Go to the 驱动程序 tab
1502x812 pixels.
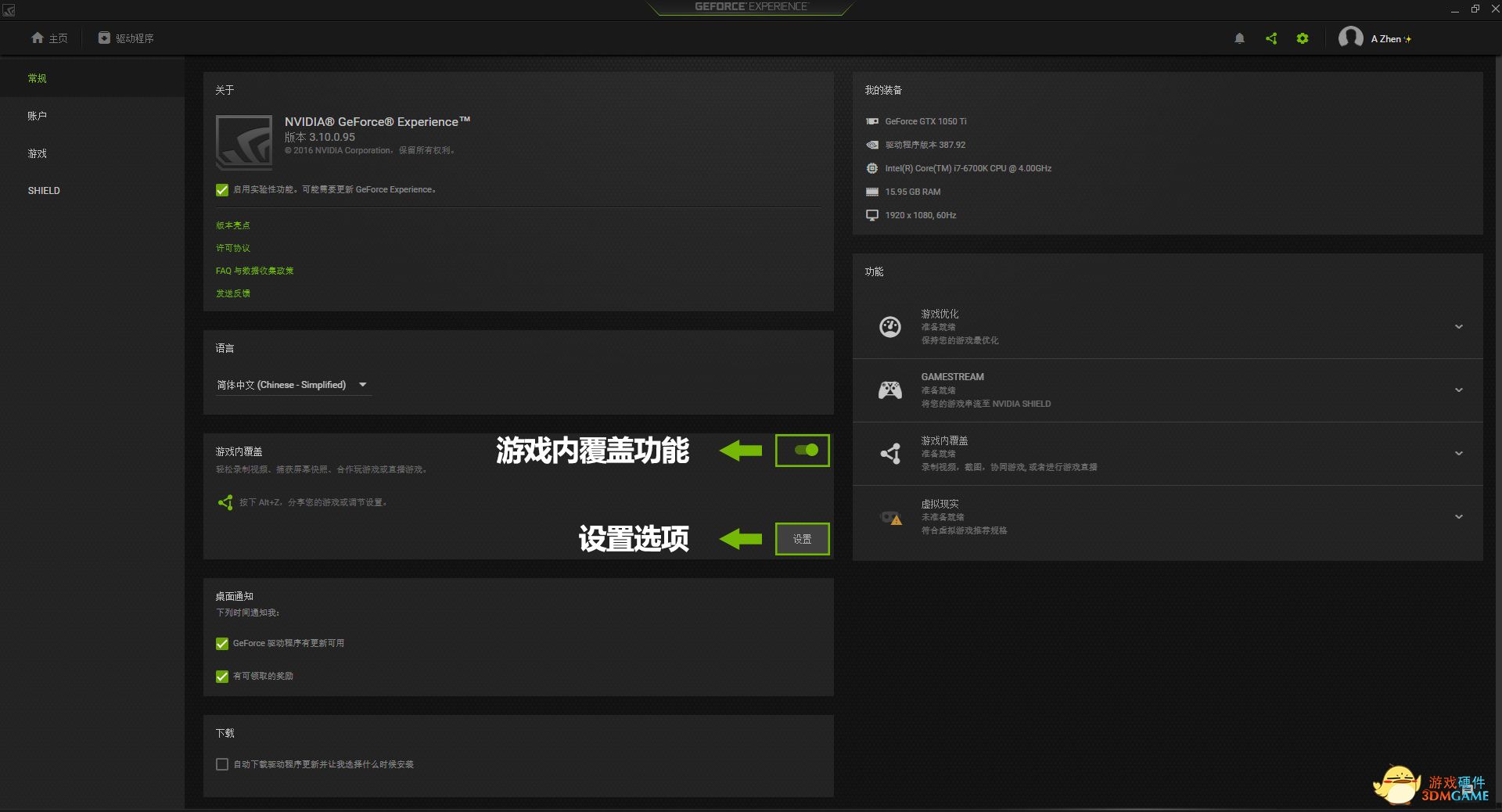click(126, 38)
